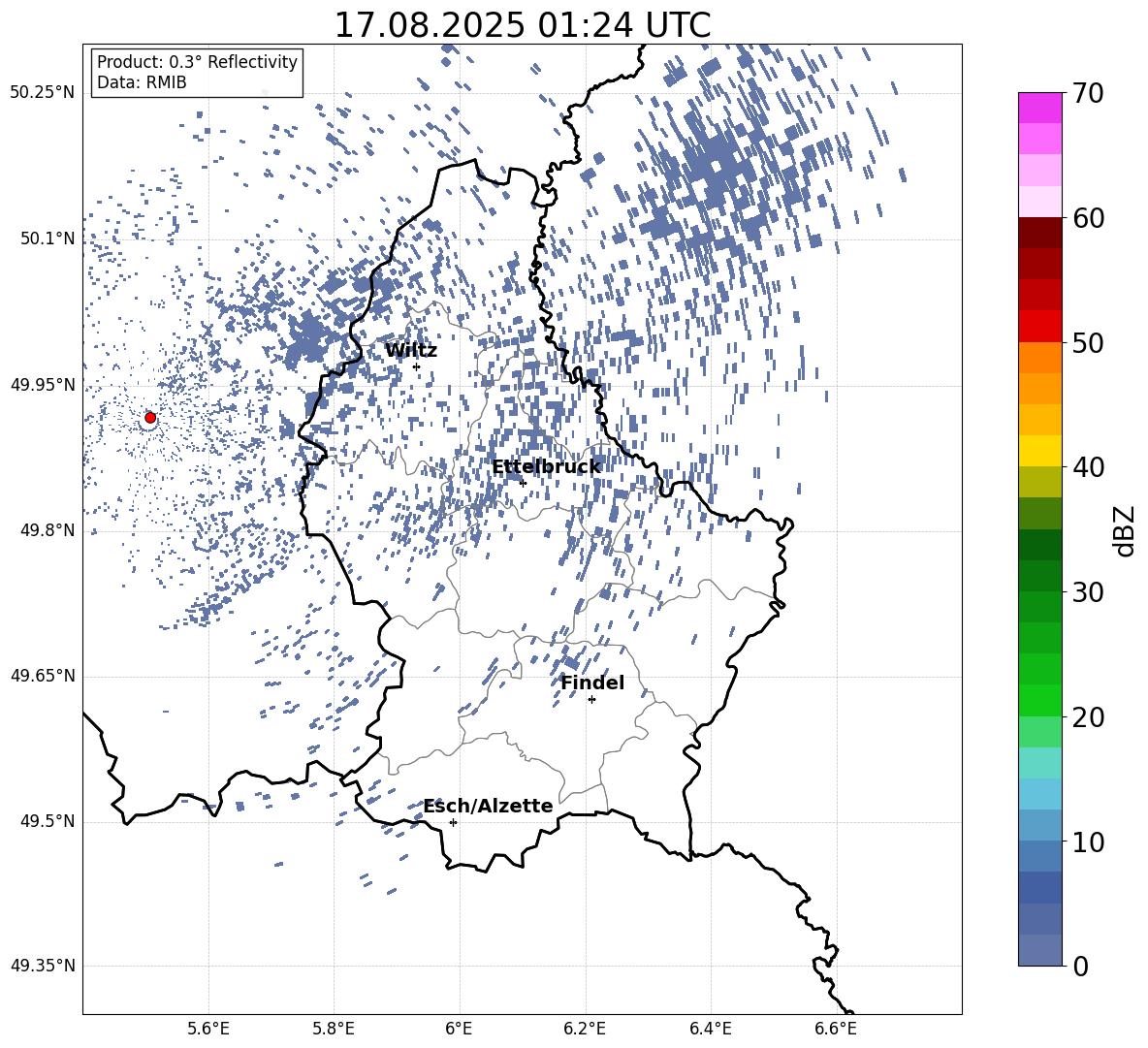Click the 49.35°N latitude label
The height and width of the screenshot is (1048, 1148).
[x=43, y=966]
